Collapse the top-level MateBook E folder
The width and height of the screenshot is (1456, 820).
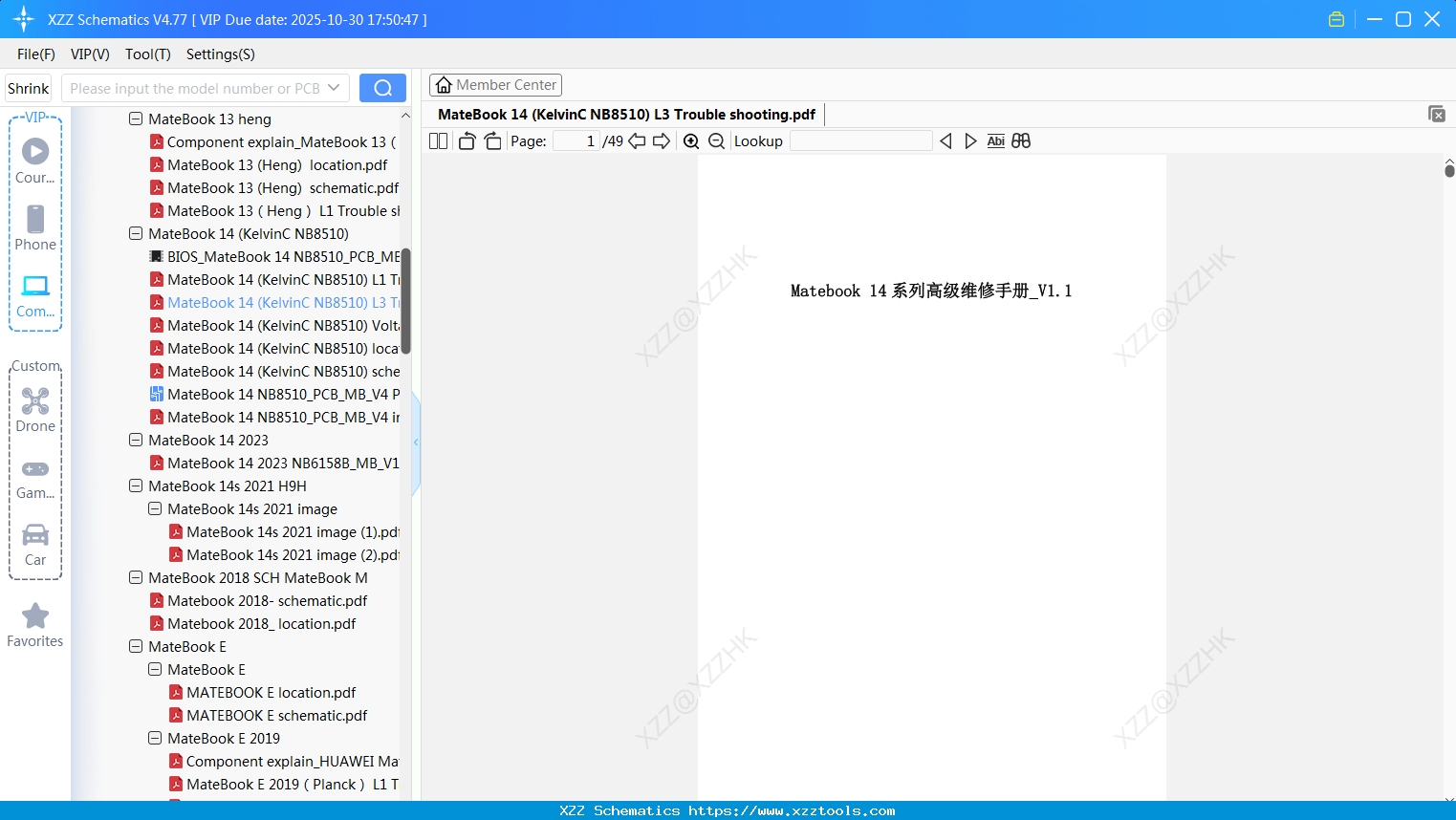136,647
